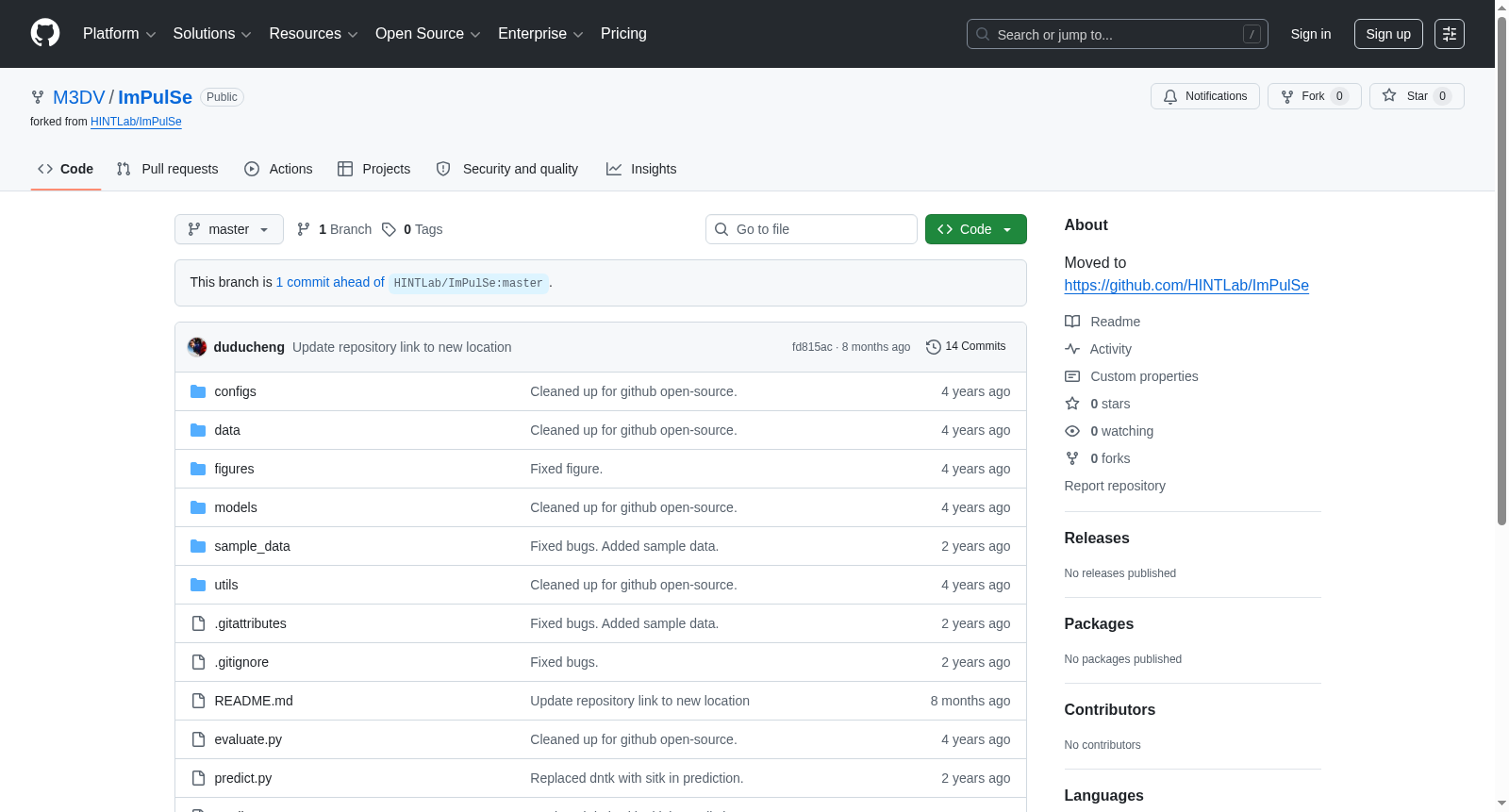Open the GitHub homepage logo
1509x812 pixels.
click(45, 34)
